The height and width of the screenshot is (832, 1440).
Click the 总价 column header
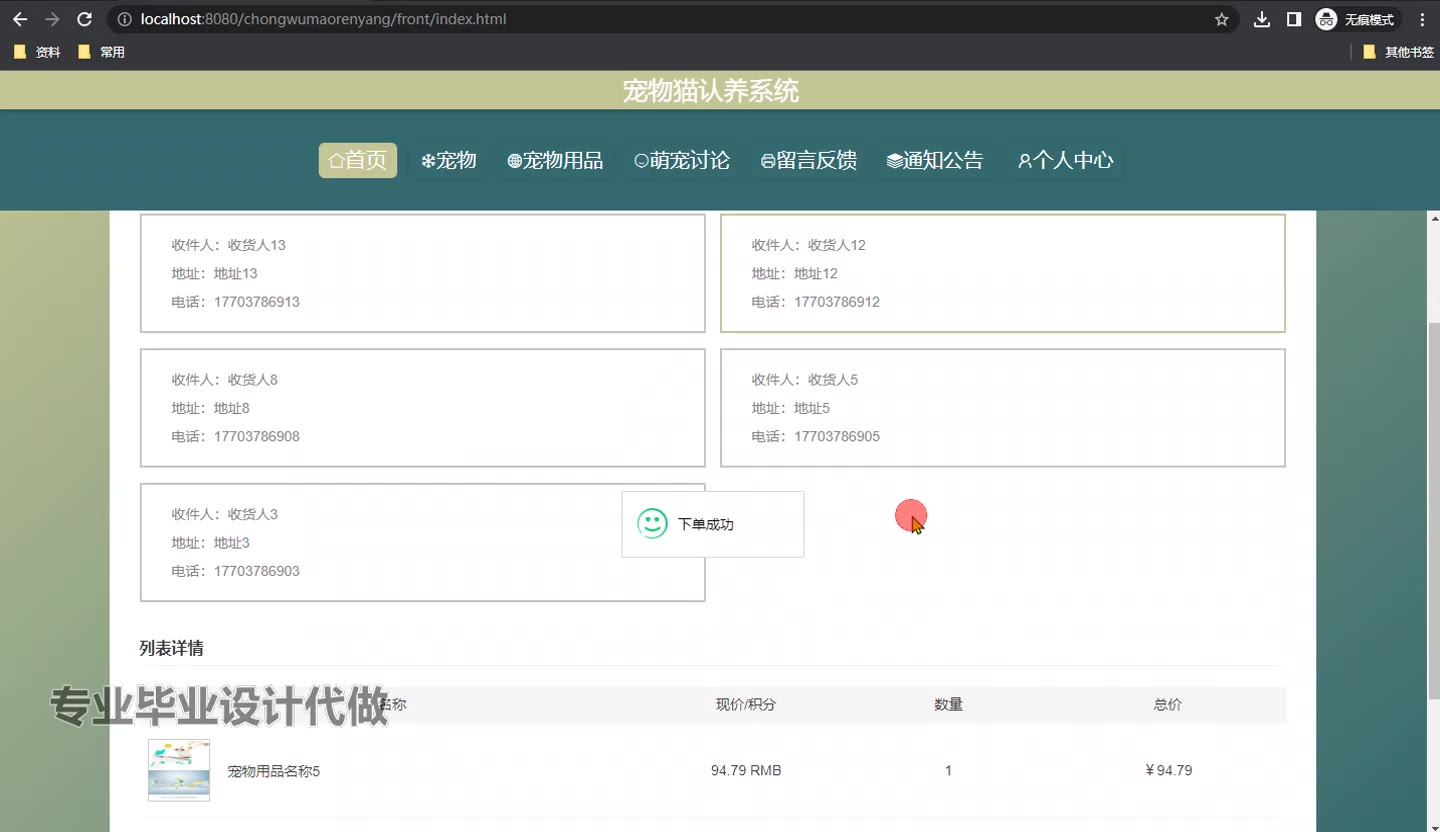(1168, 704)
